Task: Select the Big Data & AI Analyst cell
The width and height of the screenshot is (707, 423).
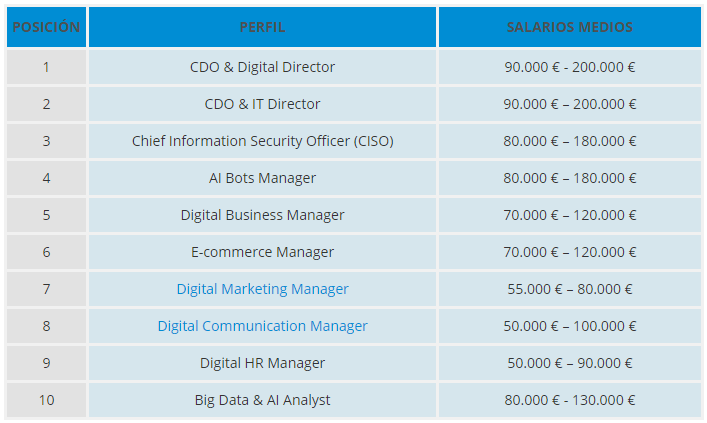Action: point(262,400)
